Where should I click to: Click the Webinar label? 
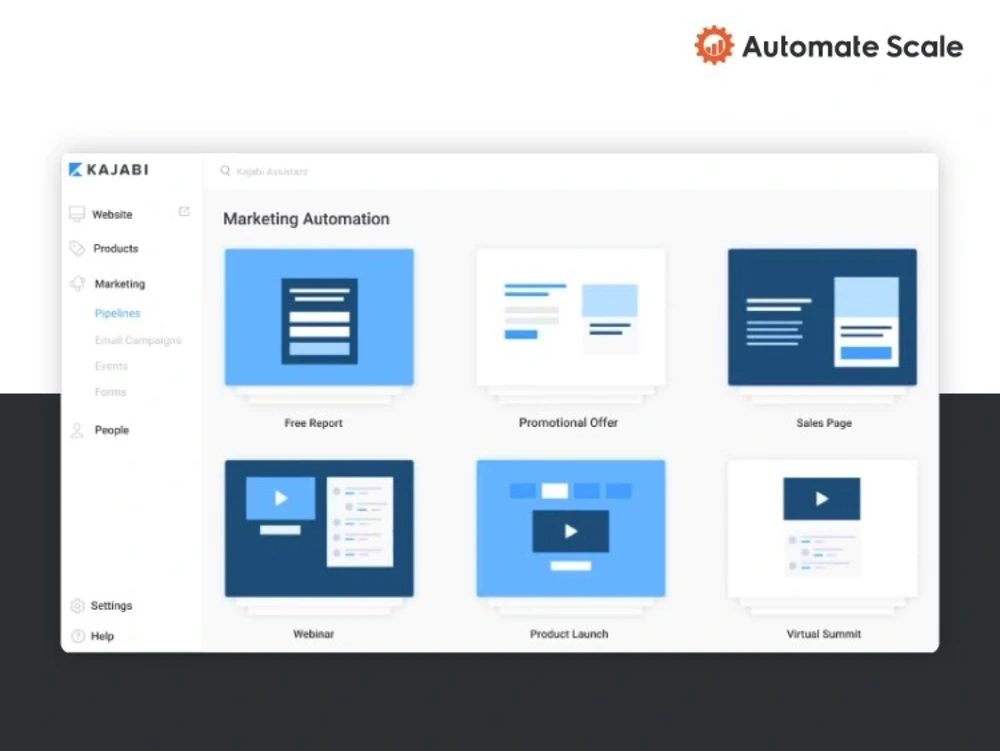(313, 634)
